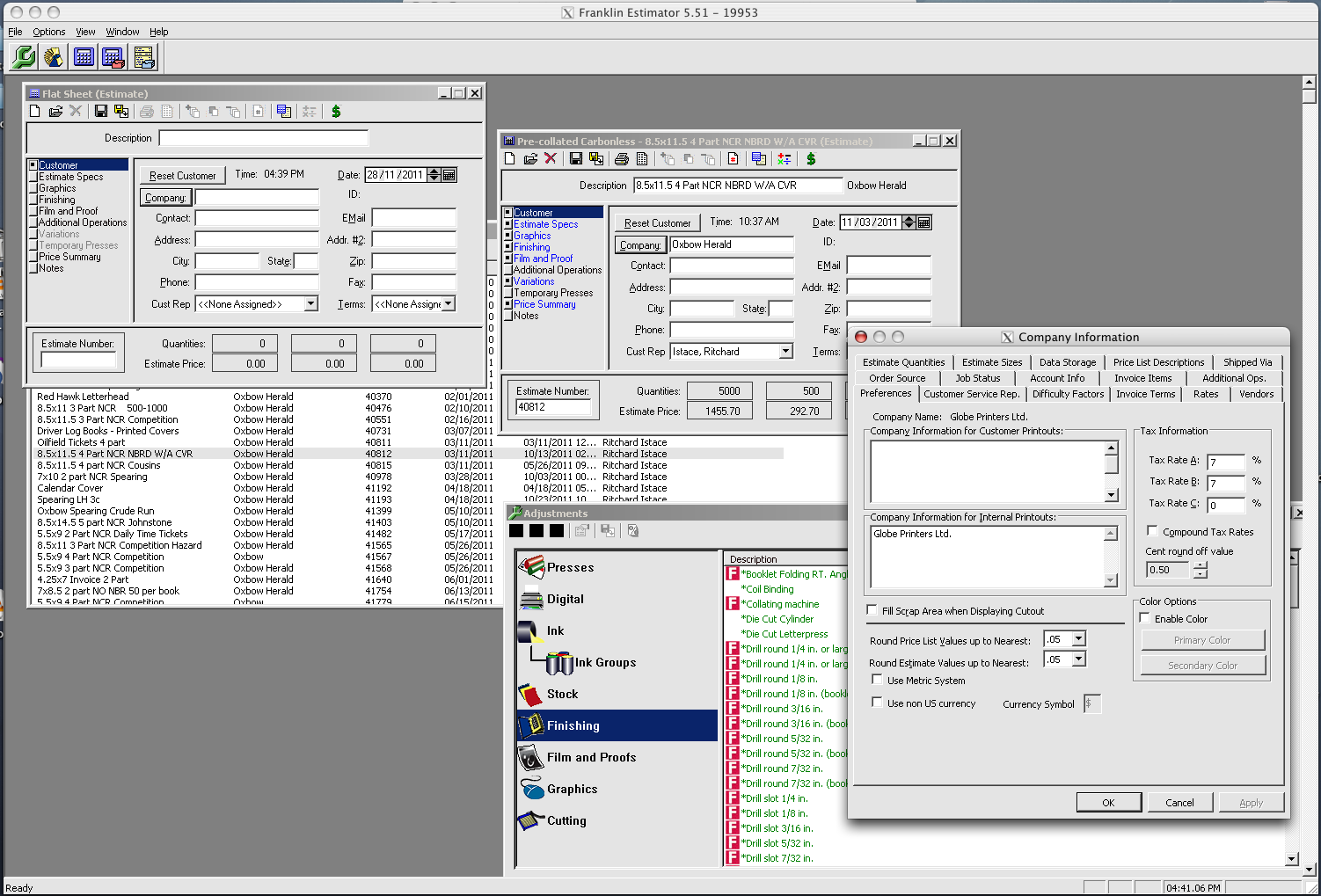
Task: Select Stock in the Adjustments category list
Action: coord(617,694)
